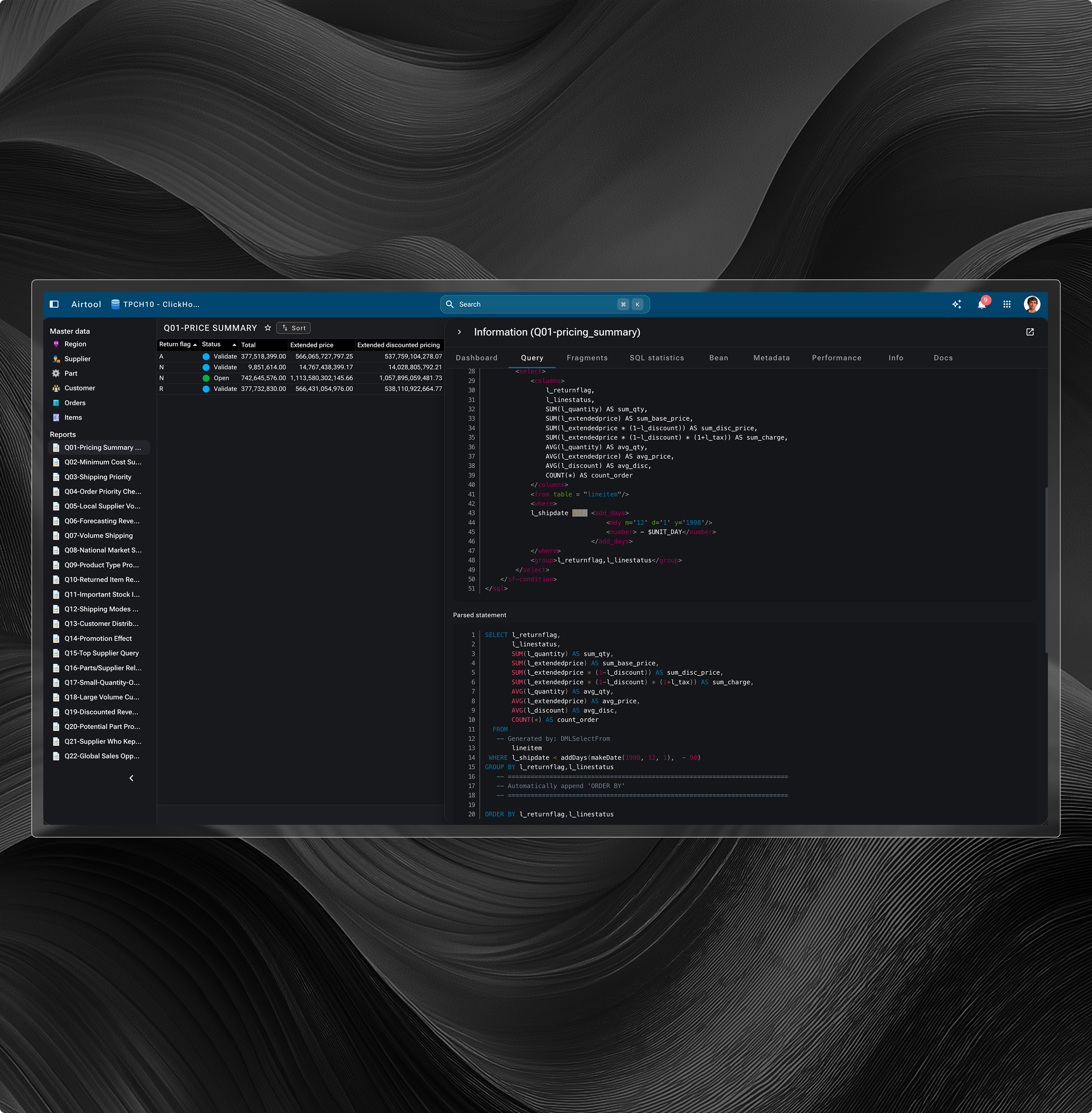The width and height of the screenshot is (1092, 1113).
Task: Open the Supplier master data item
Action: click(x=77, y=359)
